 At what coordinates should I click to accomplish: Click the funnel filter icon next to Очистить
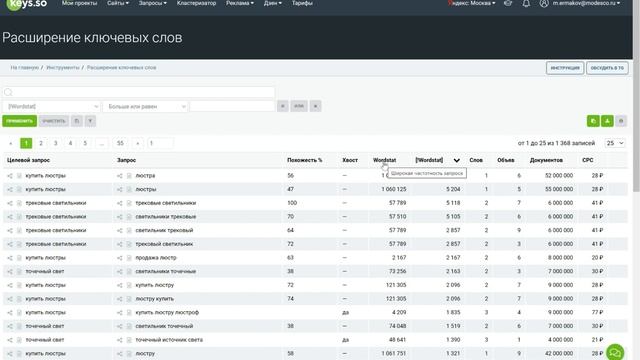click(x=90, y=121)
